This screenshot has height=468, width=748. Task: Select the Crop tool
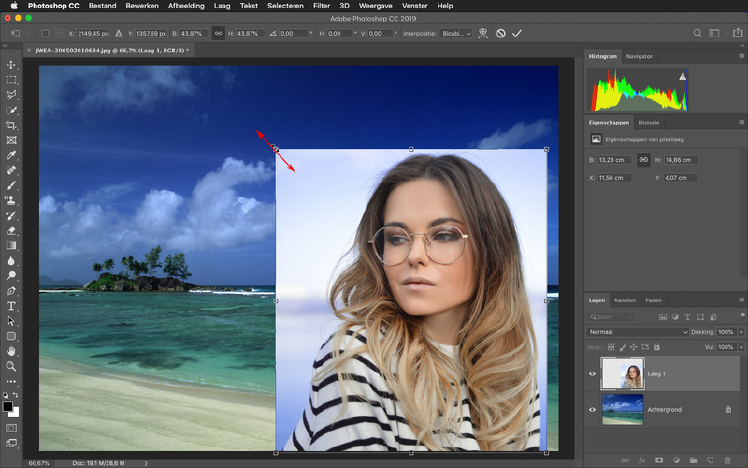click(x=11, y=125)
